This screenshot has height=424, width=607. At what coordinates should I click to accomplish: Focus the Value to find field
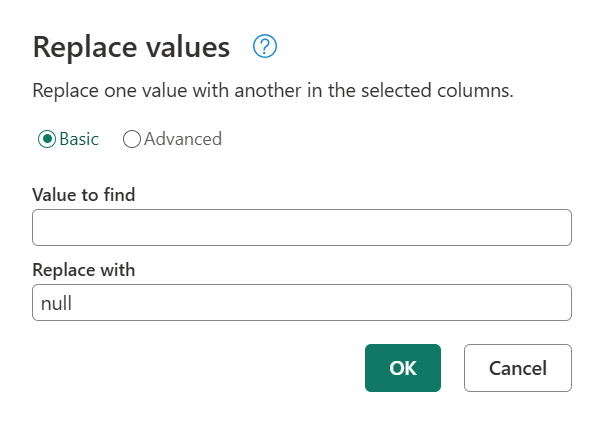tap(301, 227)
